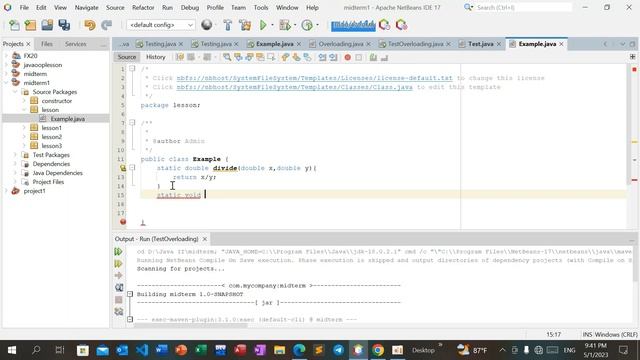Open the Refactor menu
The image size is (640, 360).
click(143, 7)
